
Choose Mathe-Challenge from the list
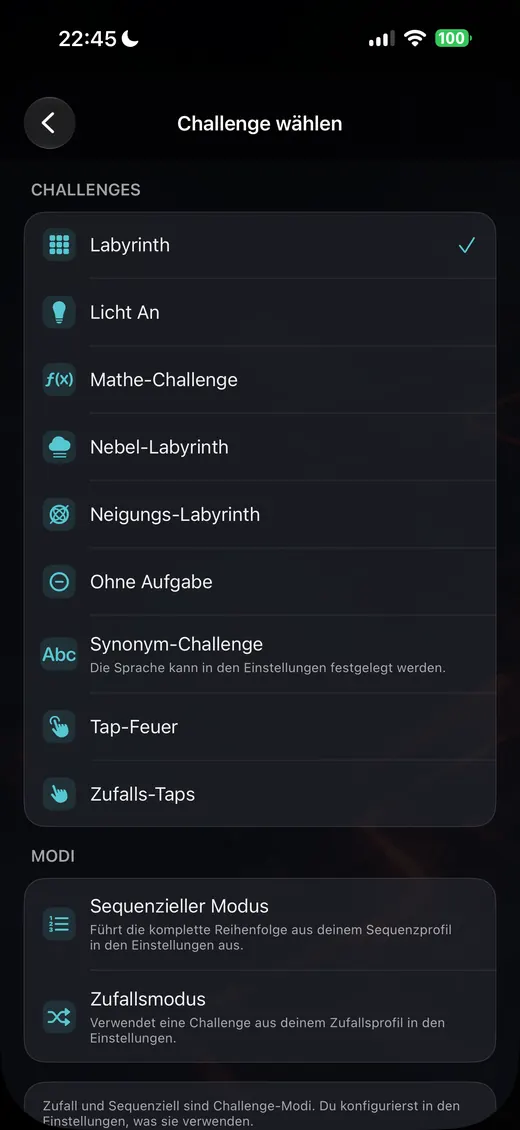pos(260,380)
